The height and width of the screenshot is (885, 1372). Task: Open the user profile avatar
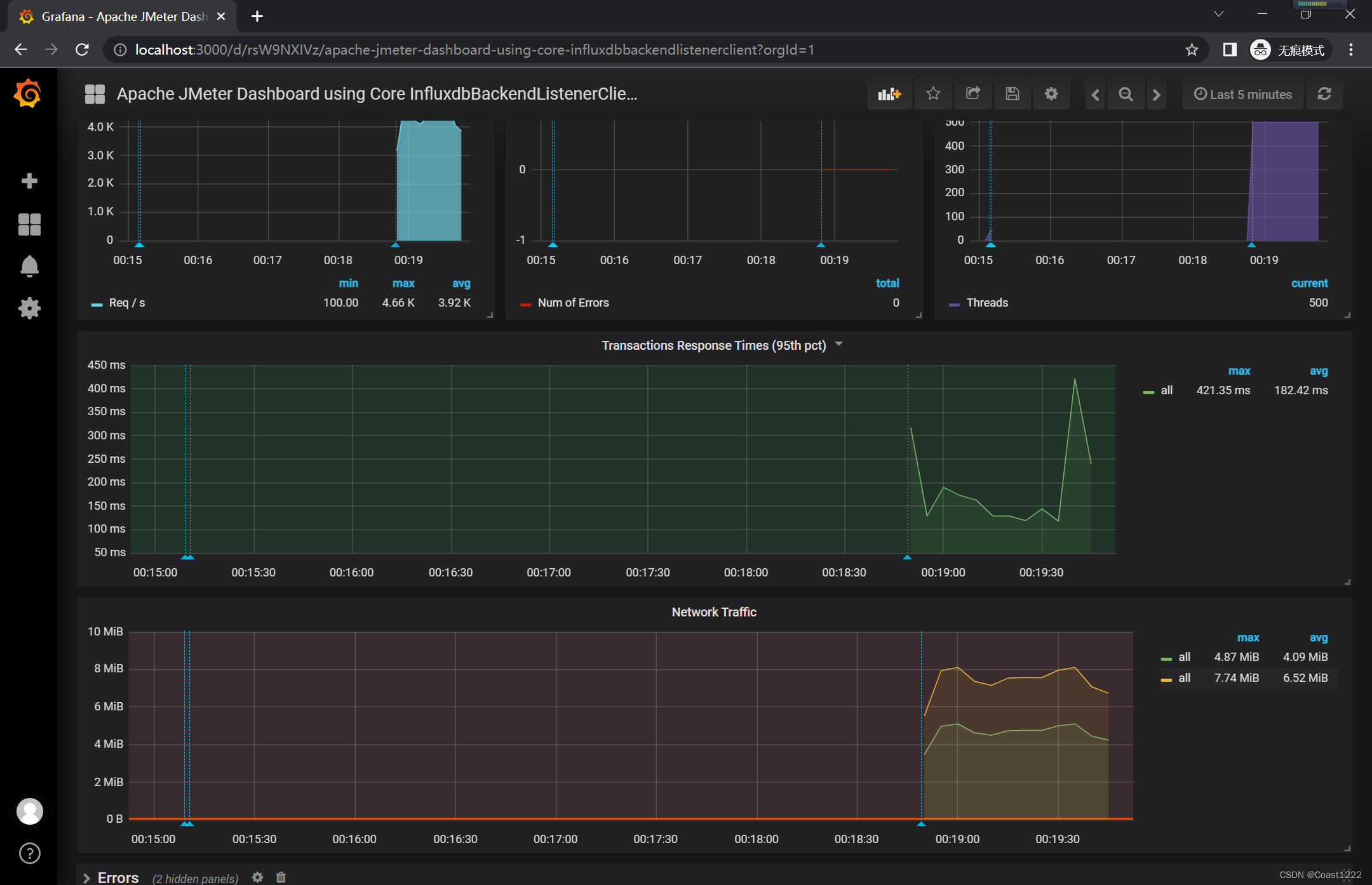[29, 811]
